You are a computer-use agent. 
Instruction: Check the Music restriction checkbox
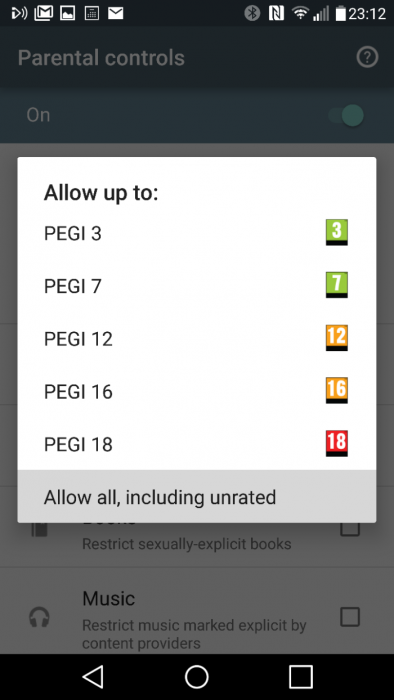tap(350, 617)
